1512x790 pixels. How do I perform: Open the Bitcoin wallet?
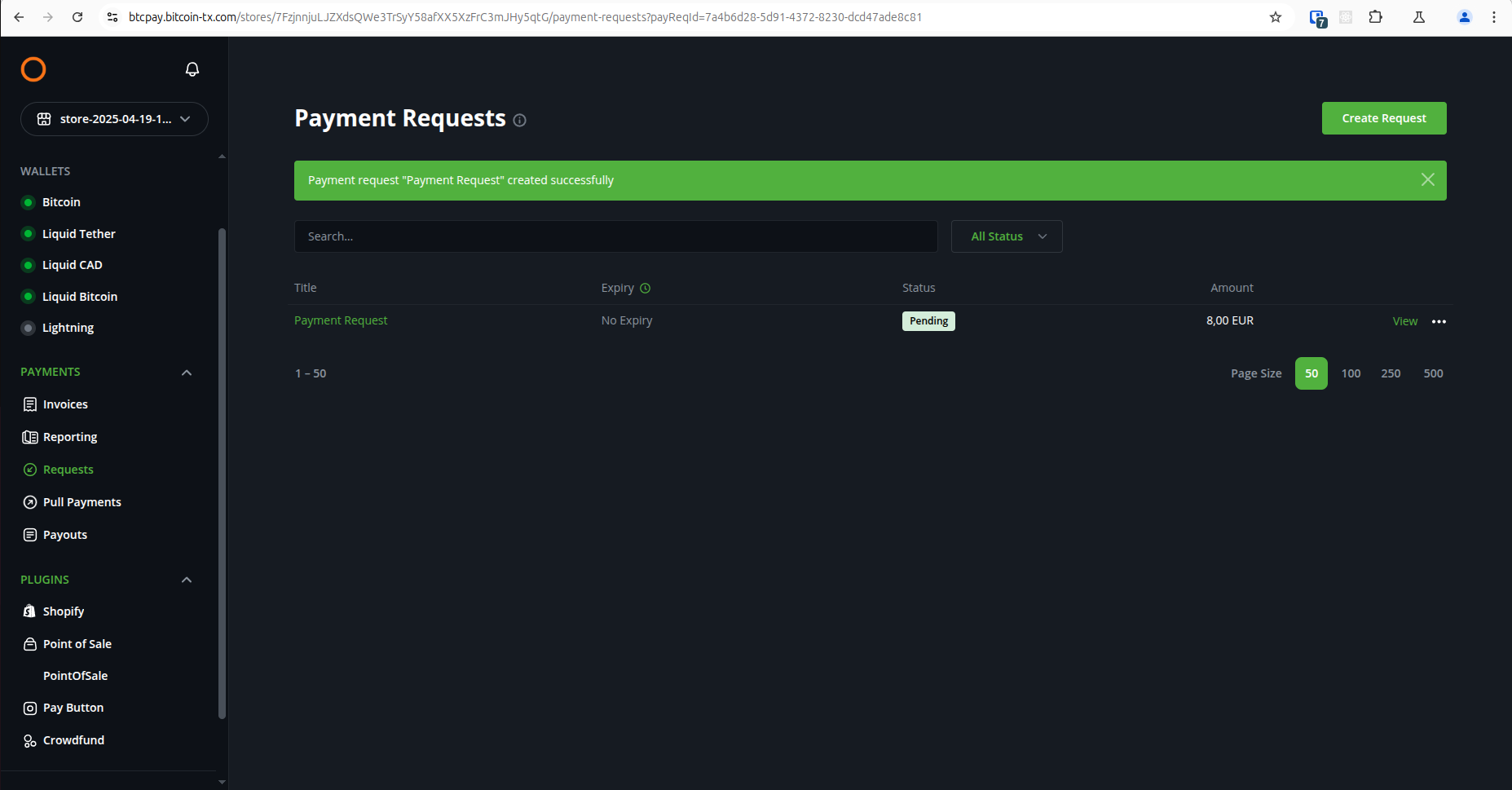[x=61, y=202]
